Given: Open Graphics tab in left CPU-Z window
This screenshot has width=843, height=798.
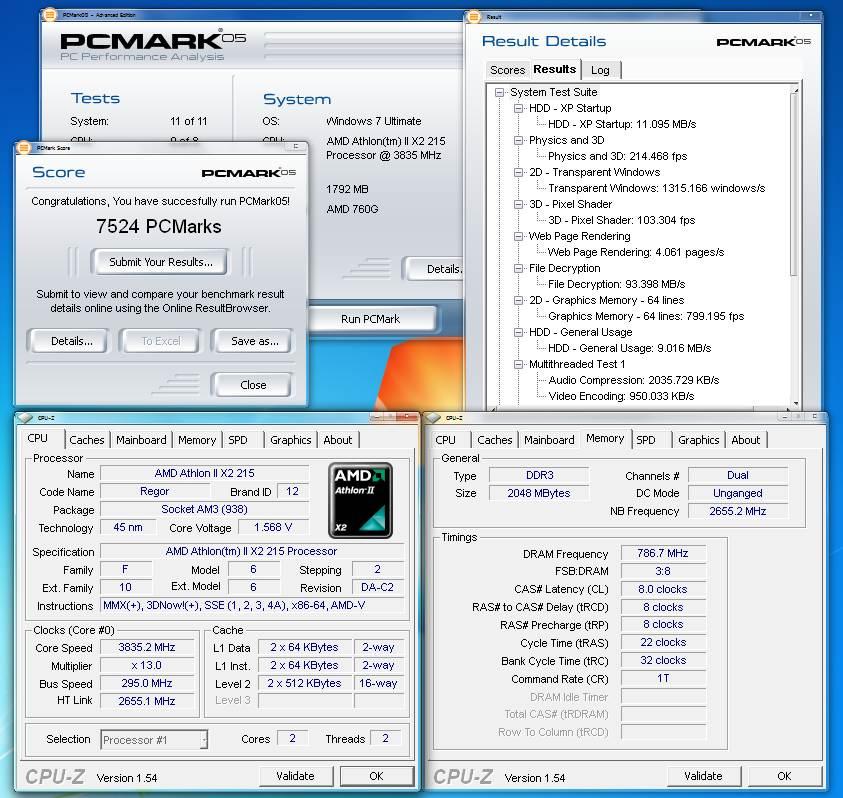Looking at the screenshot, I should pos(290,440).
